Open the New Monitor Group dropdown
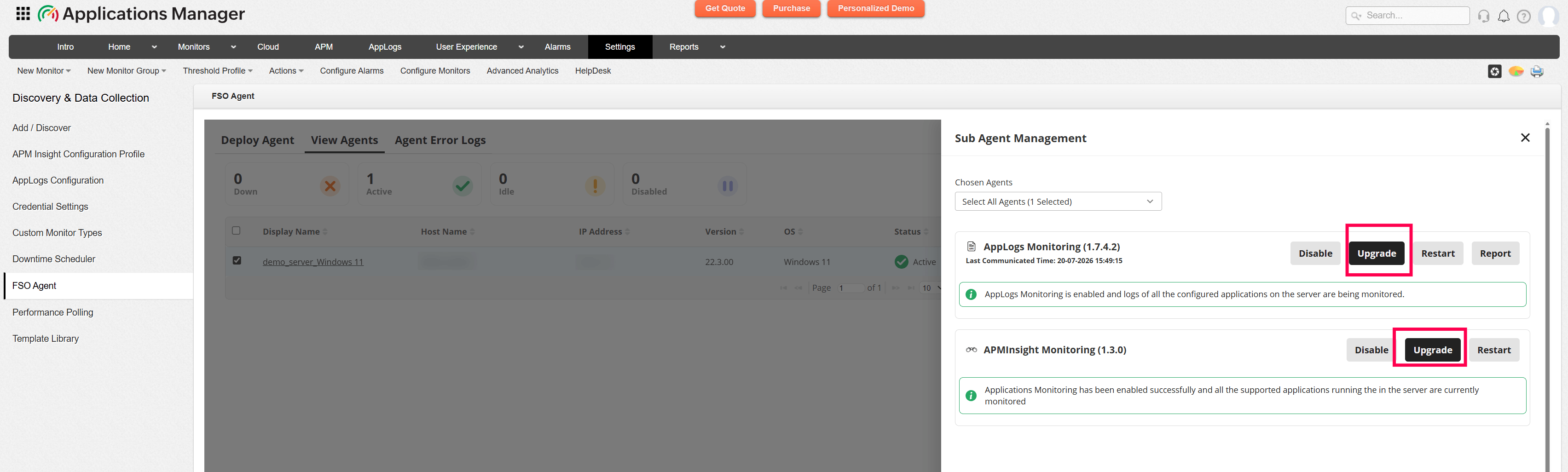The width and height of the screenshot is (1568, 472). click(x=127, y=70)
